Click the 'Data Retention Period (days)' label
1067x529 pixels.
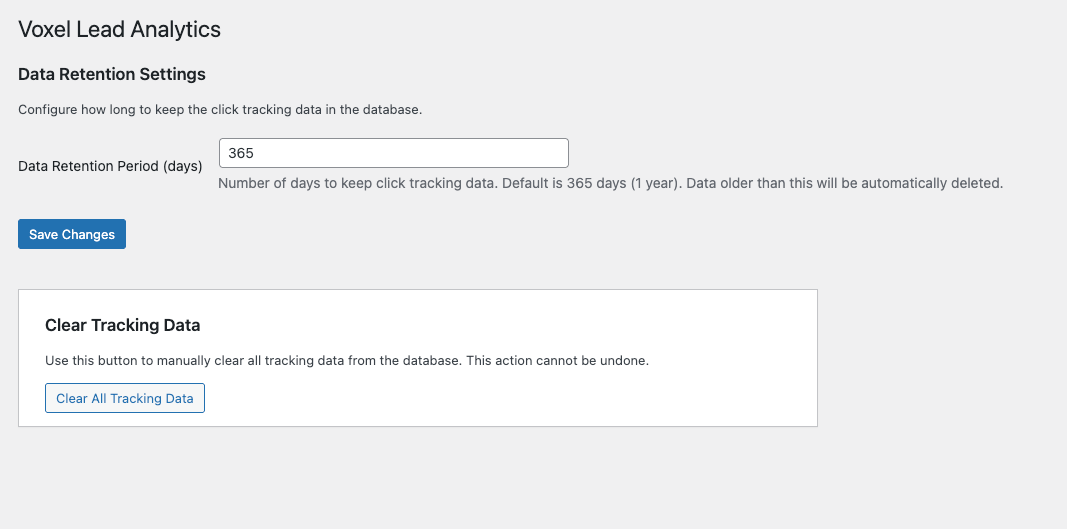click(x=110, y=166)
